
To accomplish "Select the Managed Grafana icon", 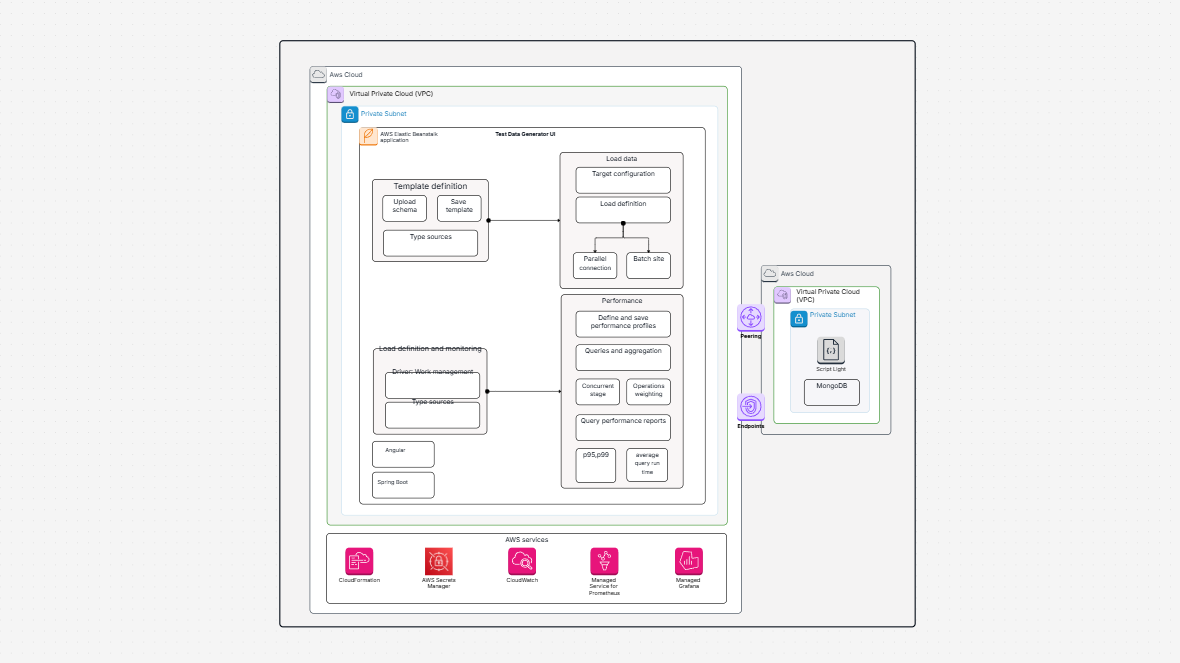I will click(689, 561).
